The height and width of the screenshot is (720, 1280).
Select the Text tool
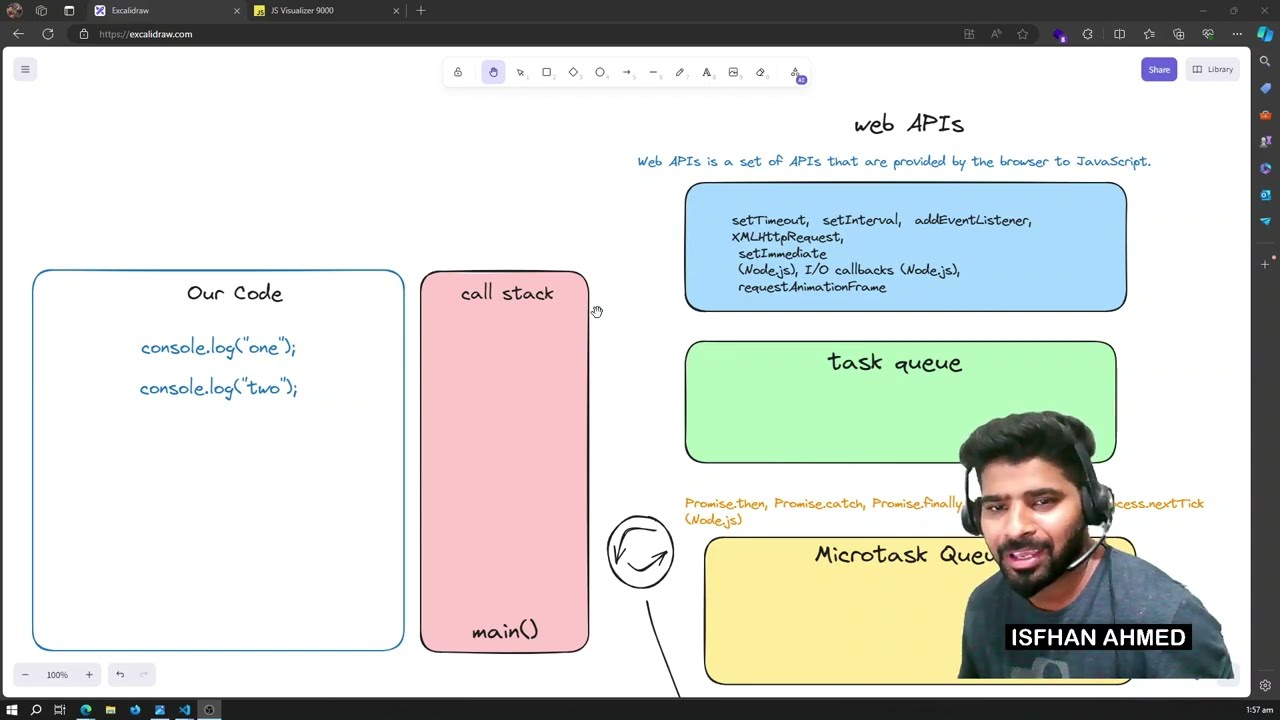pos(707,72)
